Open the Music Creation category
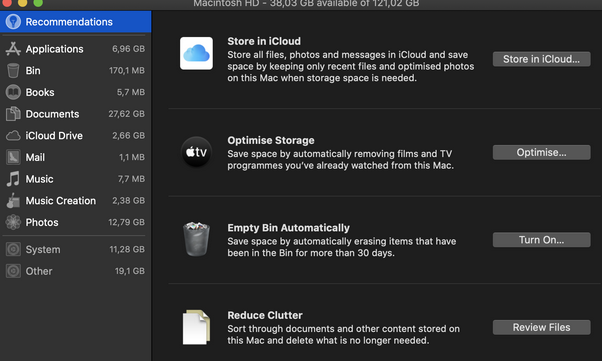The image size is (602, 361). pos(76,201)
